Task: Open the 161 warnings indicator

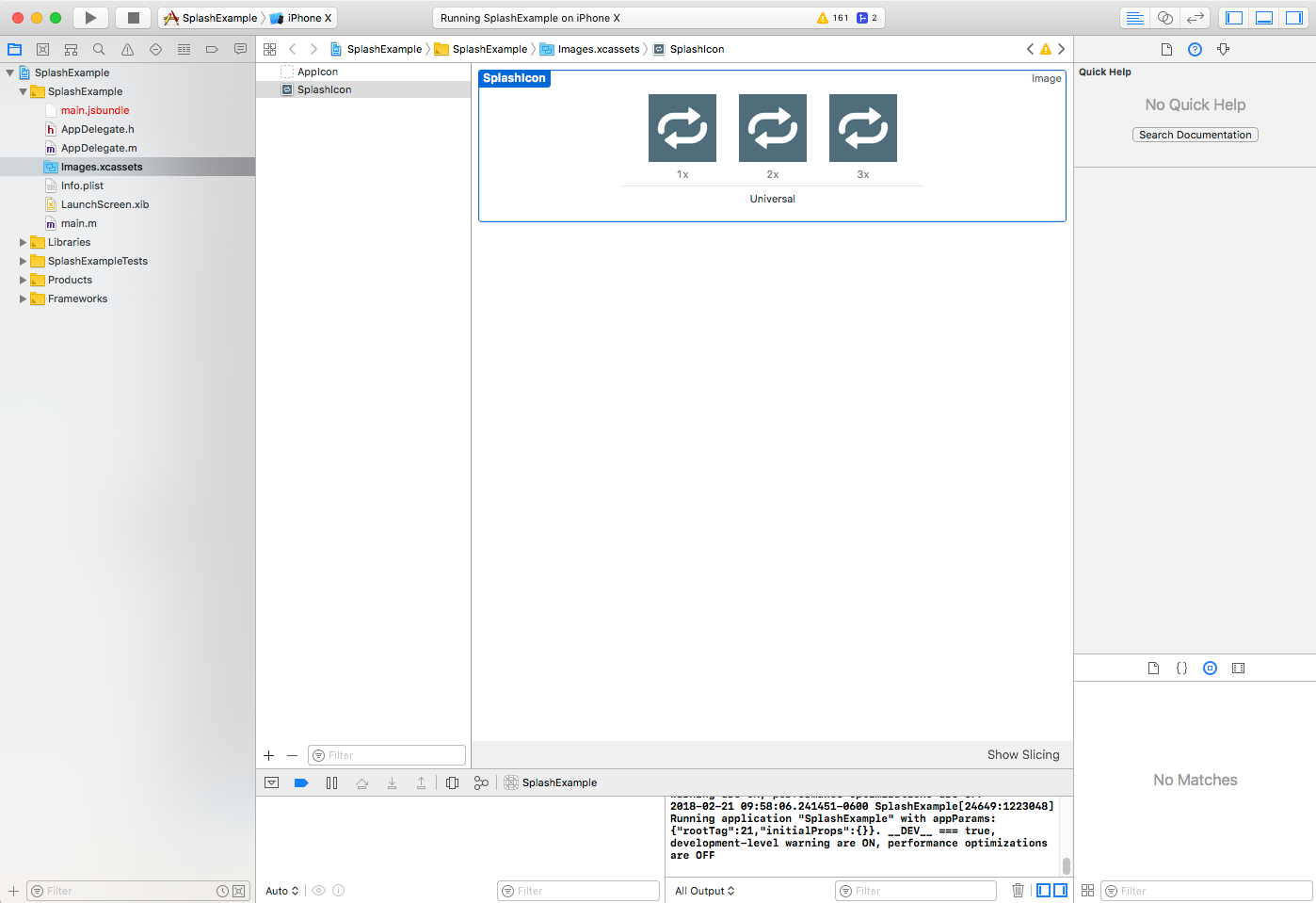Action: tap(832, 18)
